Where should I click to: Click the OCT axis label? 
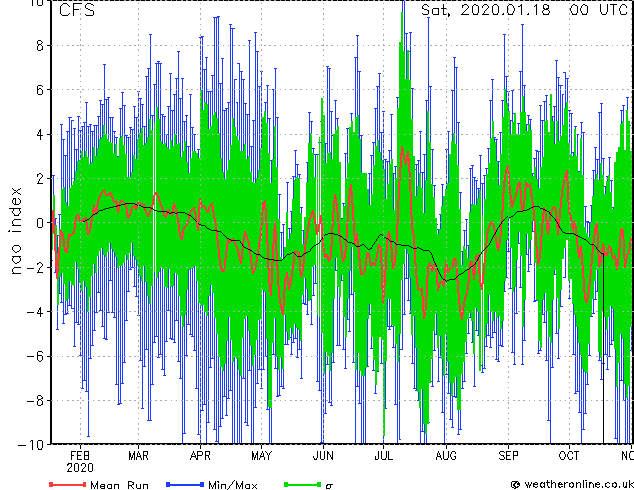click(569, 456)
